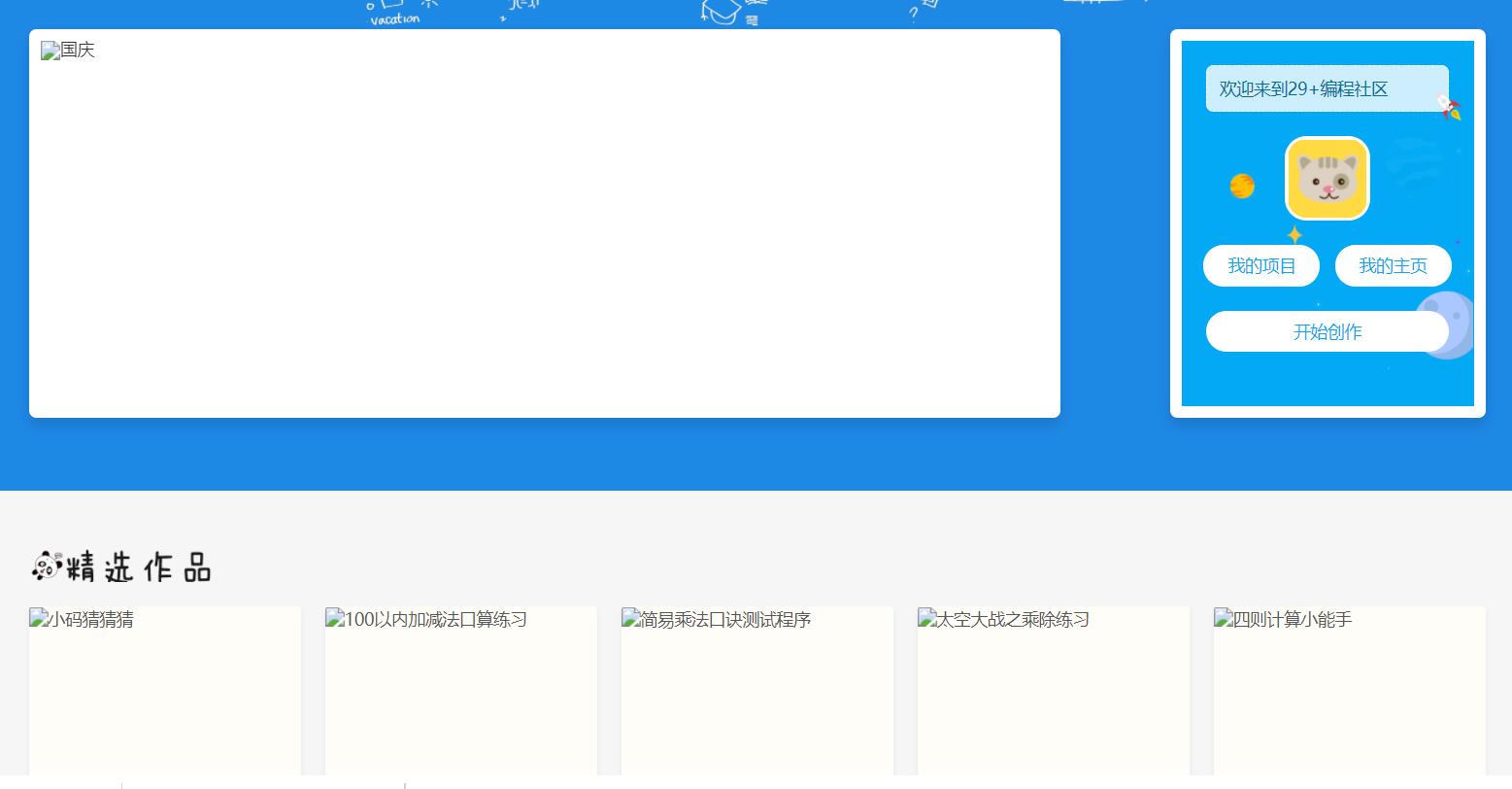The width and height of the screenshot is (1512, 789).
Task: Click the cat avatar profile picture
Action: click(x=1327, y=179)
